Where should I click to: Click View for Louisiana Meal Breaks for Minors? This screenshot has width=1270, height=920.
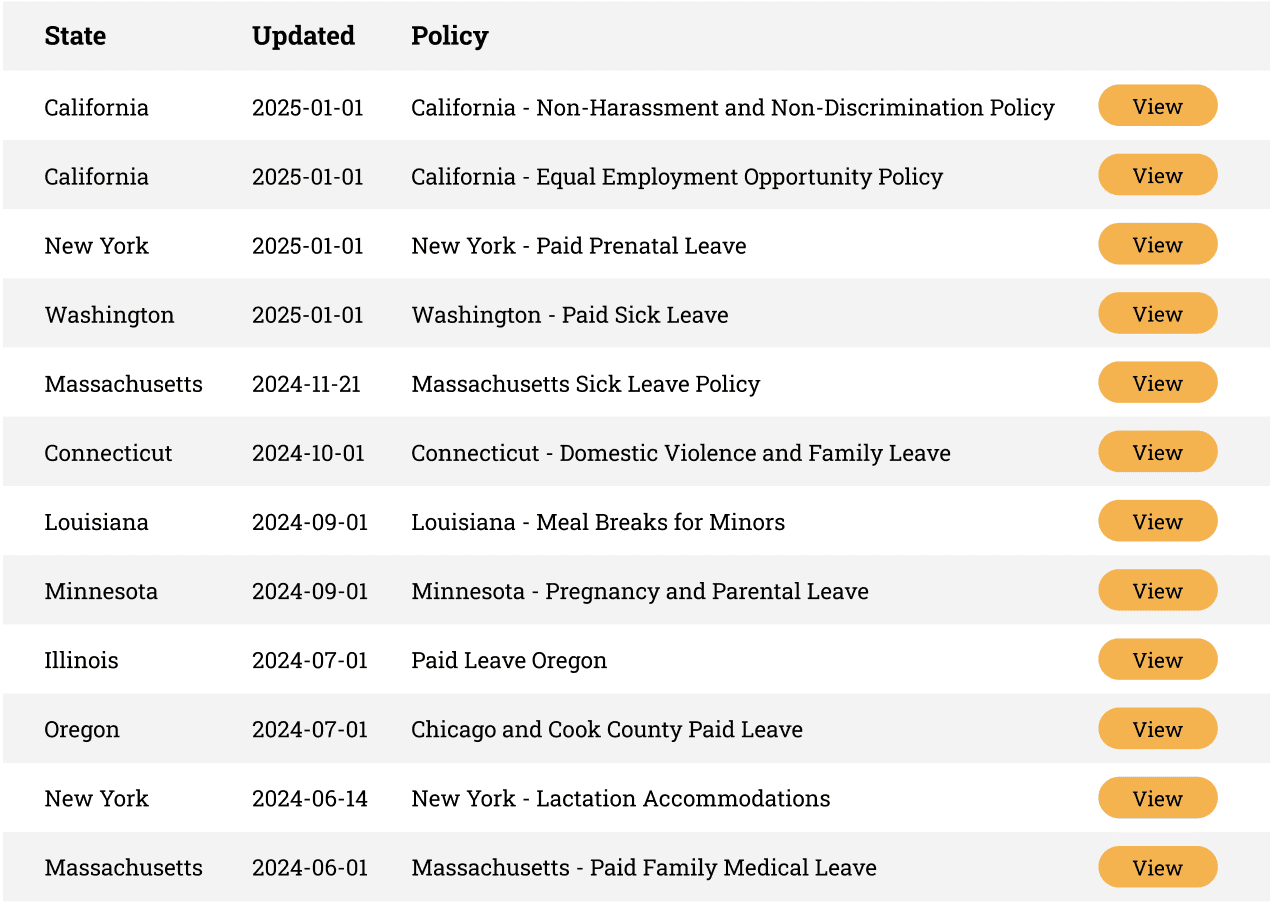(x=1157, y=521)
